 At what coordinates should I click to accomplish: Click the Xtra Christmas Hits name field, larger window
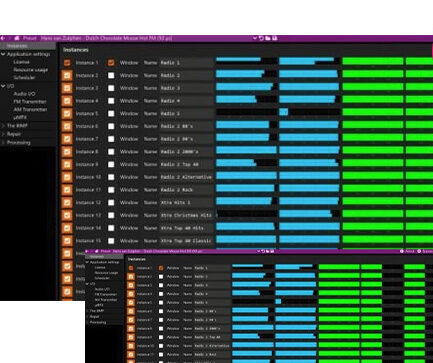tap(186, 215)
